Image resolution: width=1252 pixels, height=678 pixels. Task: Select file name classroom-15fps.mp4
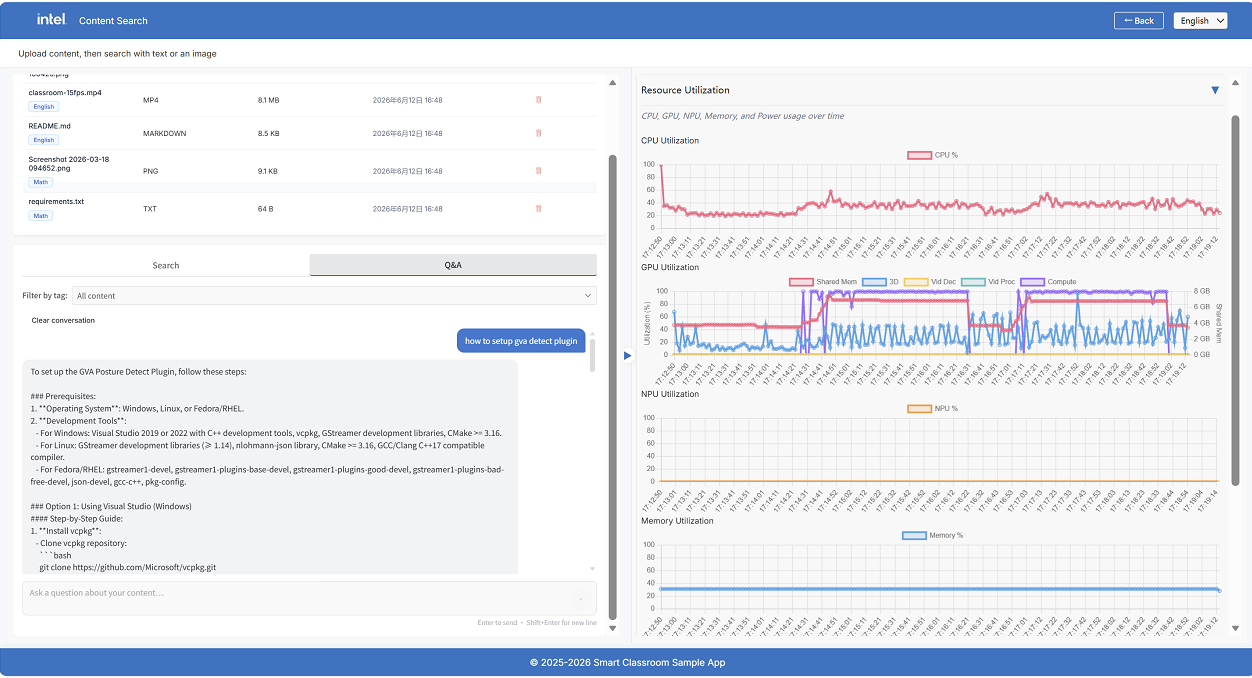(x=65, y=93)
